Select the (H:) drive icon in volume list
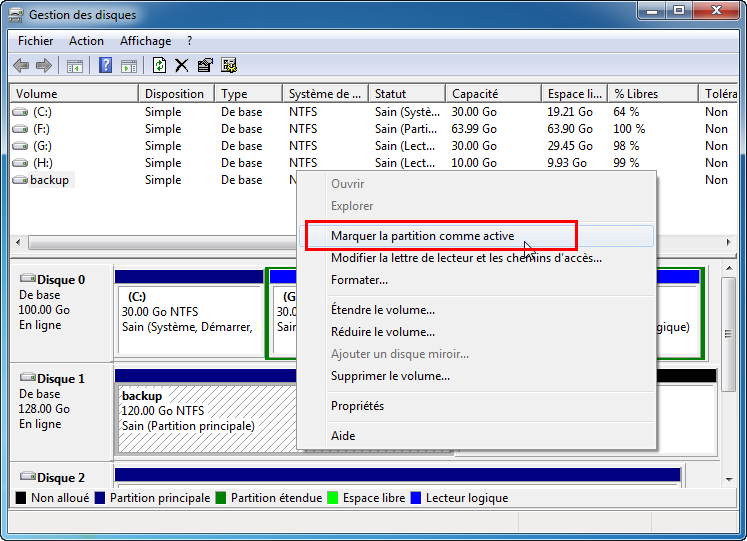Viewport: 747px width, 541px height. (x=20, y=163)
